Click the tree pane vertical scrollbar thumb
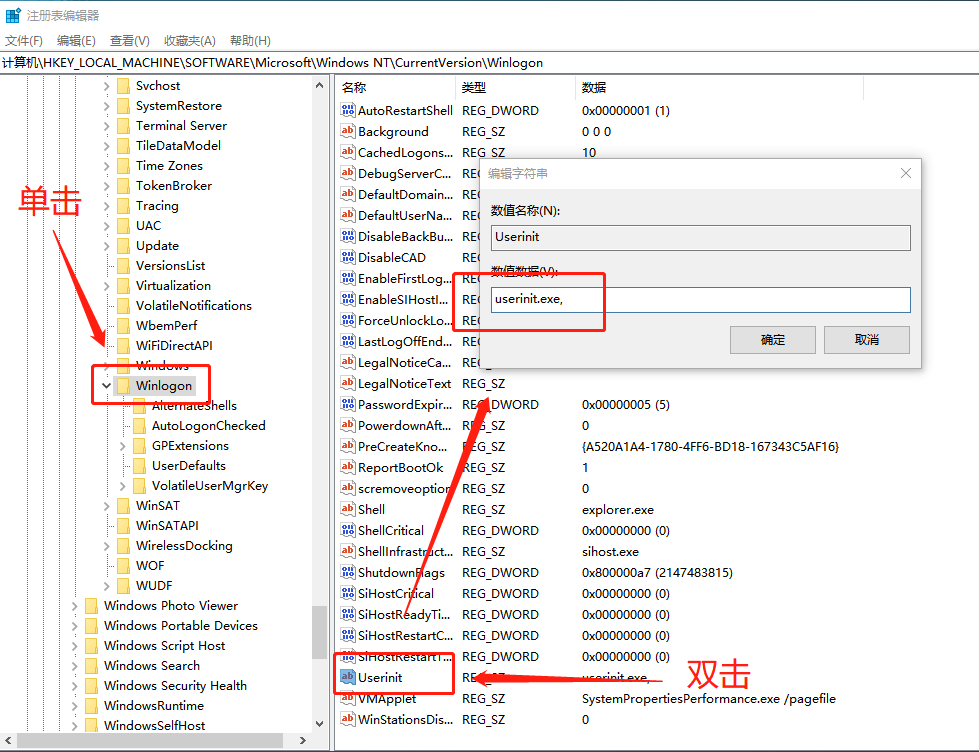The width and height of the screenshot is (979, 752). (319, 631)
